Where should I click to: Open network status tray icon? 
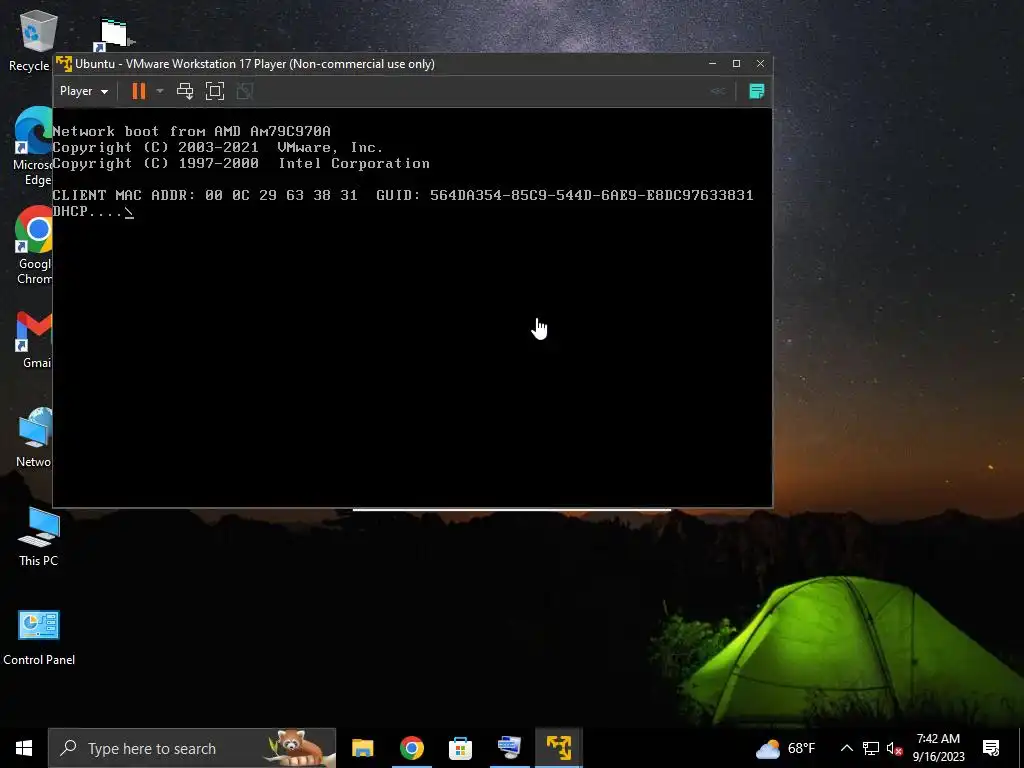point(871,748)
